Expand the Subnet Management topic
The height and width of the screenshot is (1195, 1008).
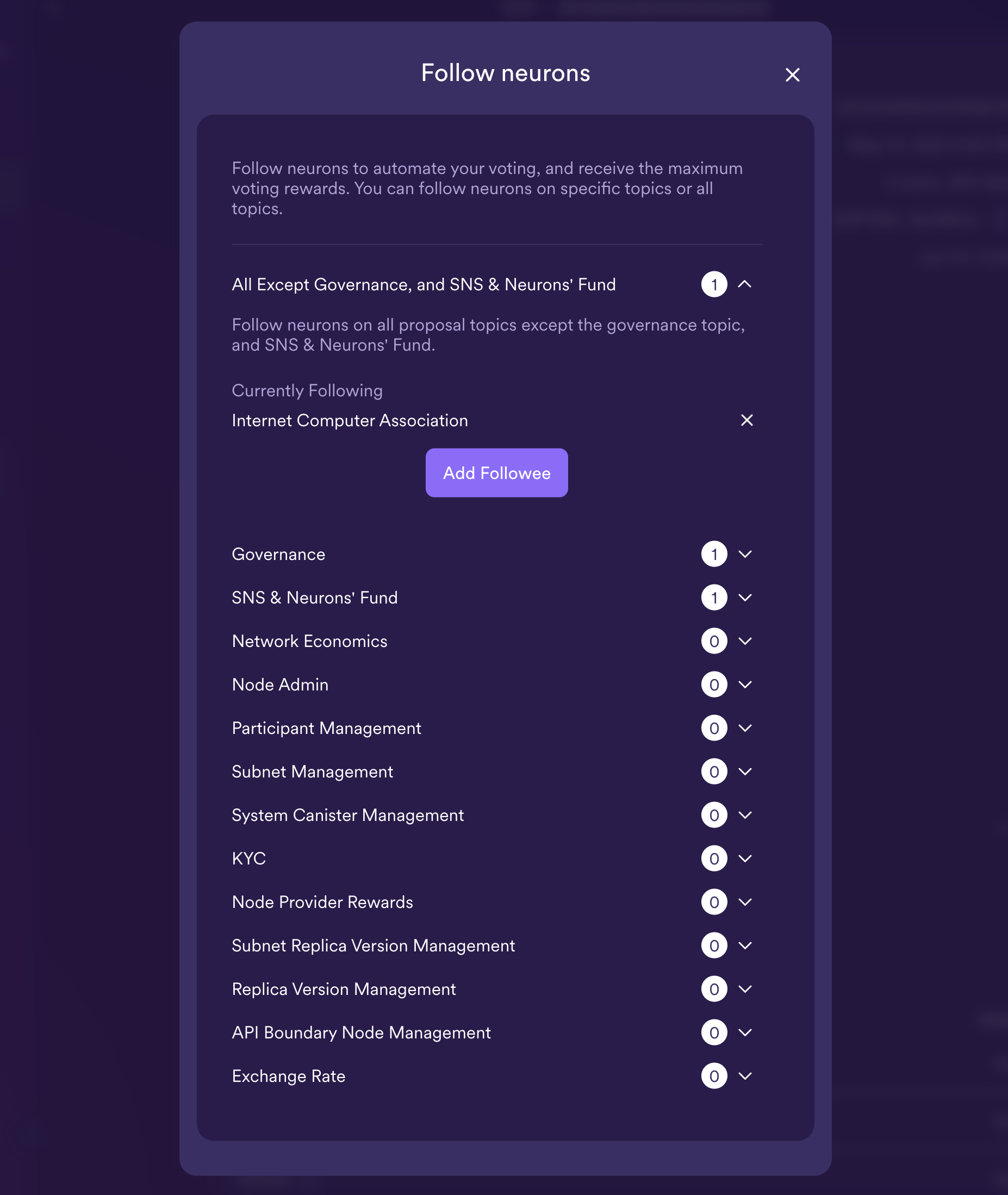point(744,771)
